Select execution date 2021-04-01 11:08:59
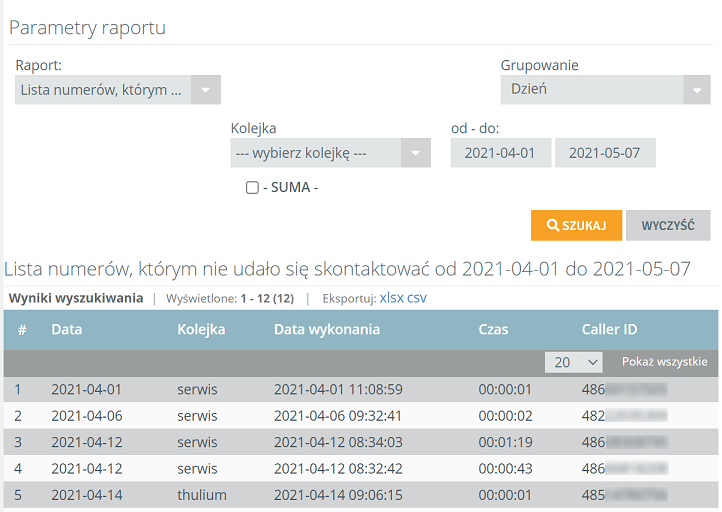Image resolution: width=722 pixels, height=512 pixels. [338, 390]
